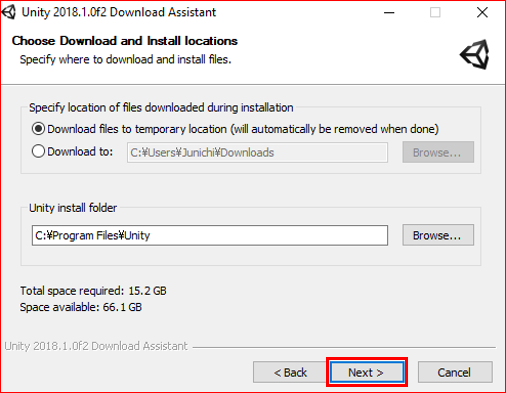Click the greyed footer 'Unity 2018.1.0f2 Download Assistant' text

pos(96,346)
